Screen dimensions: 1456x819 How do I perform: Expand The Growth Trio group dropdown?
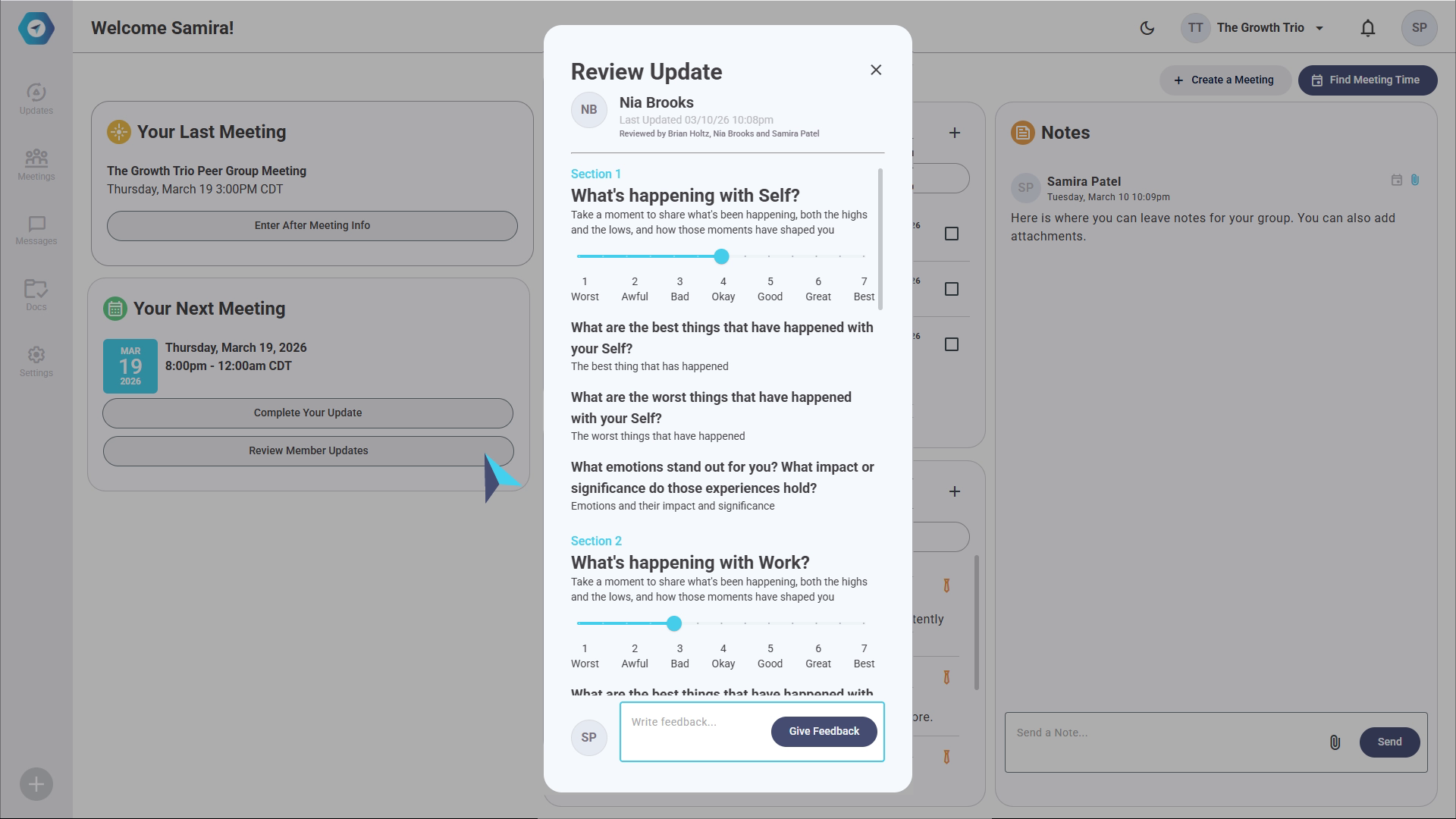click(x=1319, y=28)
